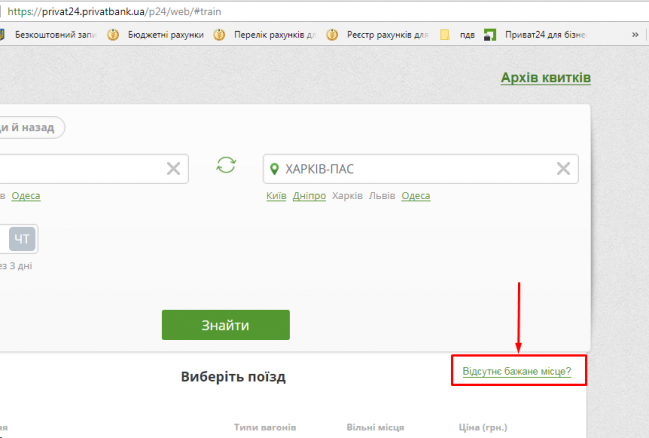Toggle the round-trip 'туди й назад' option
This screenshot has width=649, height=438.
[x=32, y=127]
